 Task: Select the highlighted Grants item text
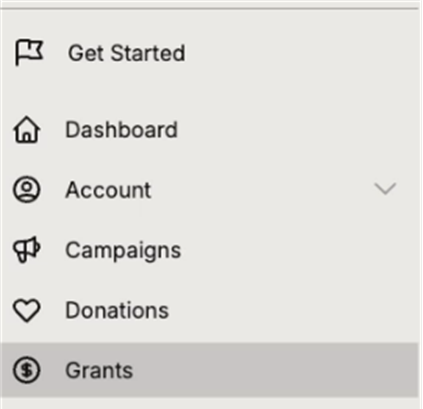(99, 370)
